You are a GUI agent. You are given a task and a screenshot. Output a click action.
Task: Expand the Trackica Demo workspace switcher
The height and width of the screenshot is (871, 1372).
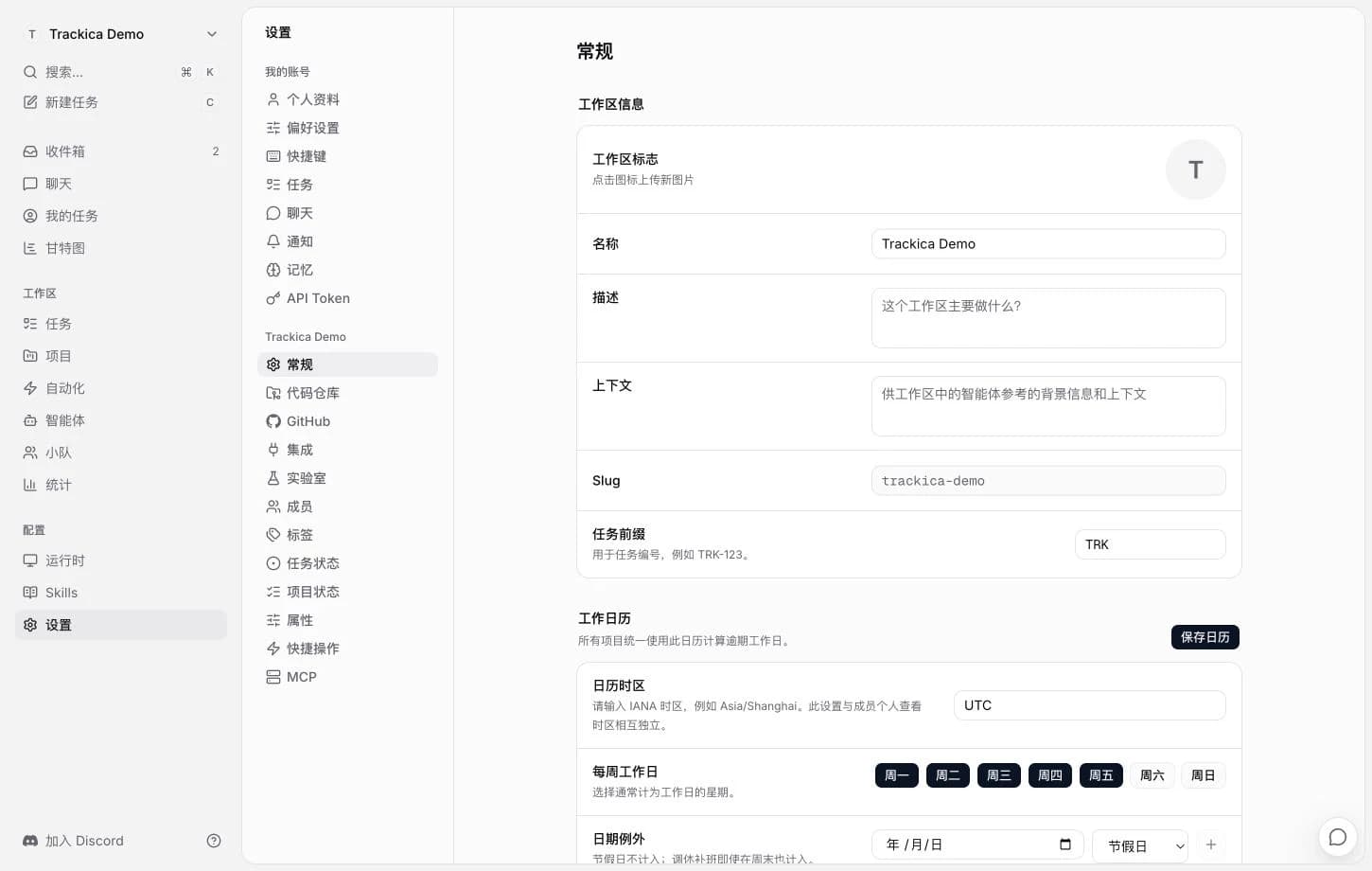(121, 34)
